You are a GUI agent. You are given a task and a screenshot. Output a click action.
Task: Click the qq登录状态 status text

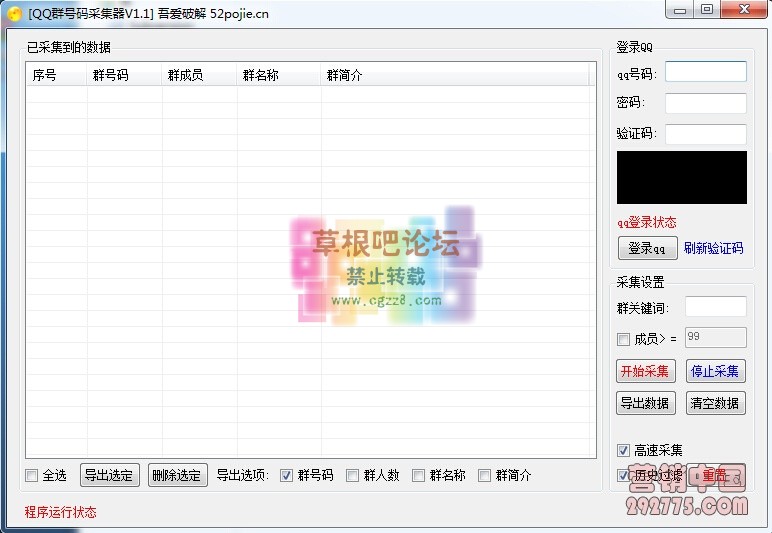click(647, 222)
